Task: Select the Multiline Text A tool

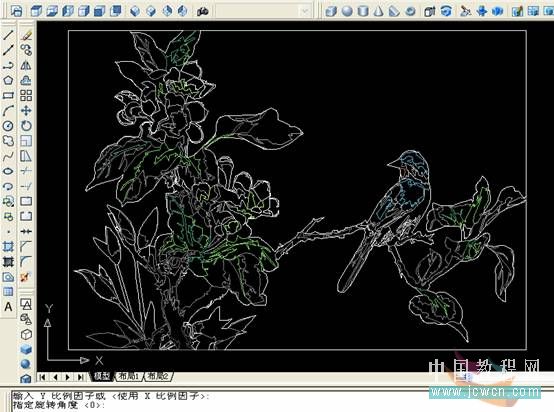Action: [8, 307]
